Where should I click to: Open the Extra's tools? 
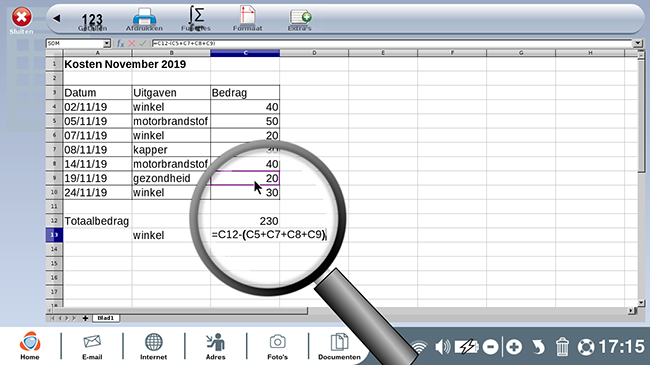300,20
